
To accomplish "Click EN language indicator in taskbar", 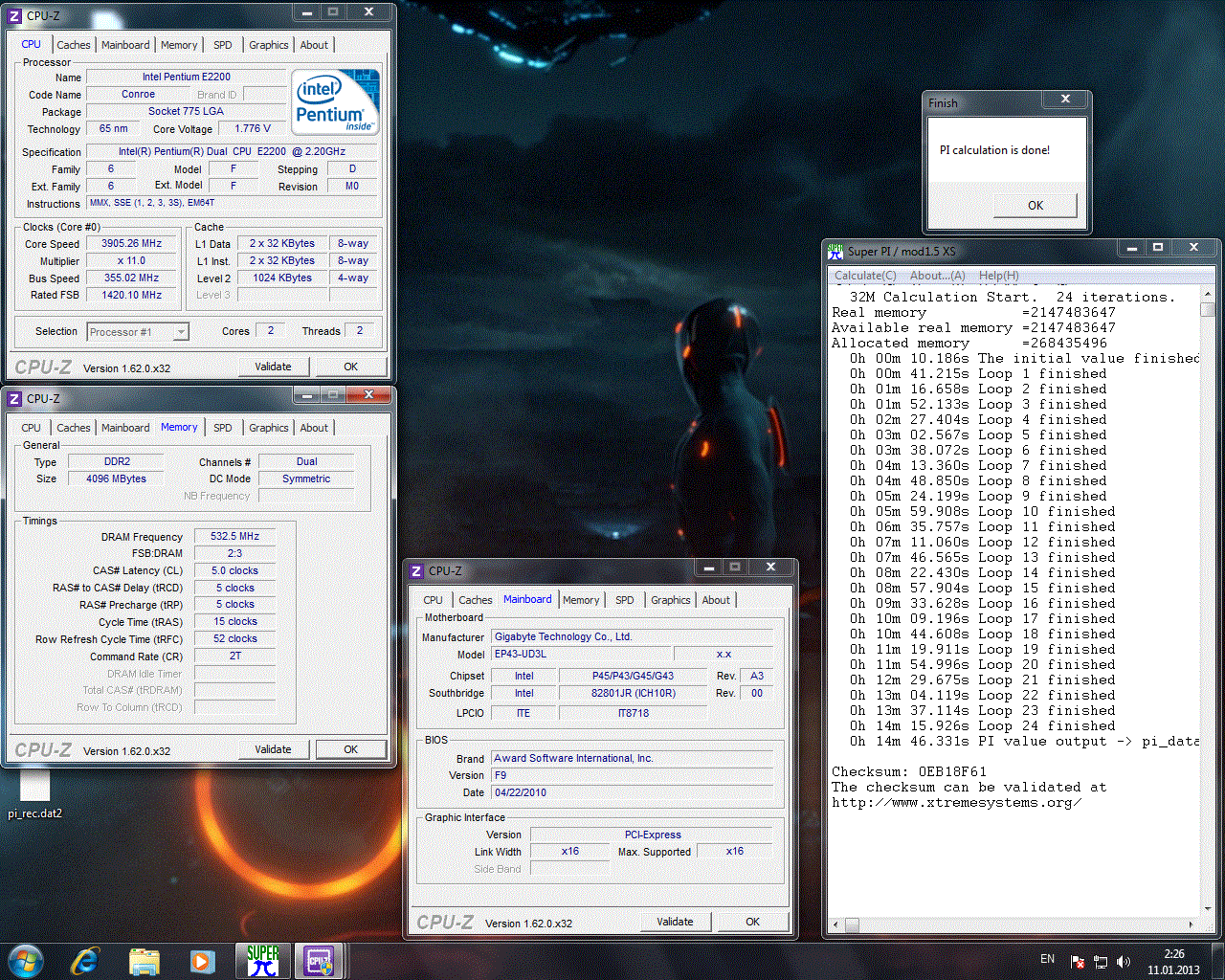I will click(x=1047, y=959).
